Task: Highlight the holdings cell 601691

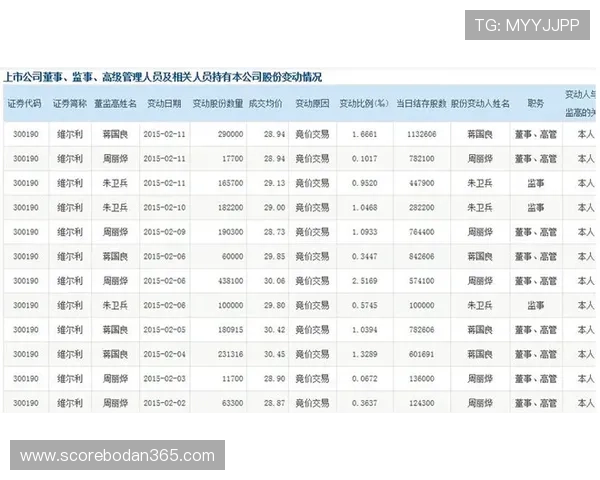Action: (422, 354)
